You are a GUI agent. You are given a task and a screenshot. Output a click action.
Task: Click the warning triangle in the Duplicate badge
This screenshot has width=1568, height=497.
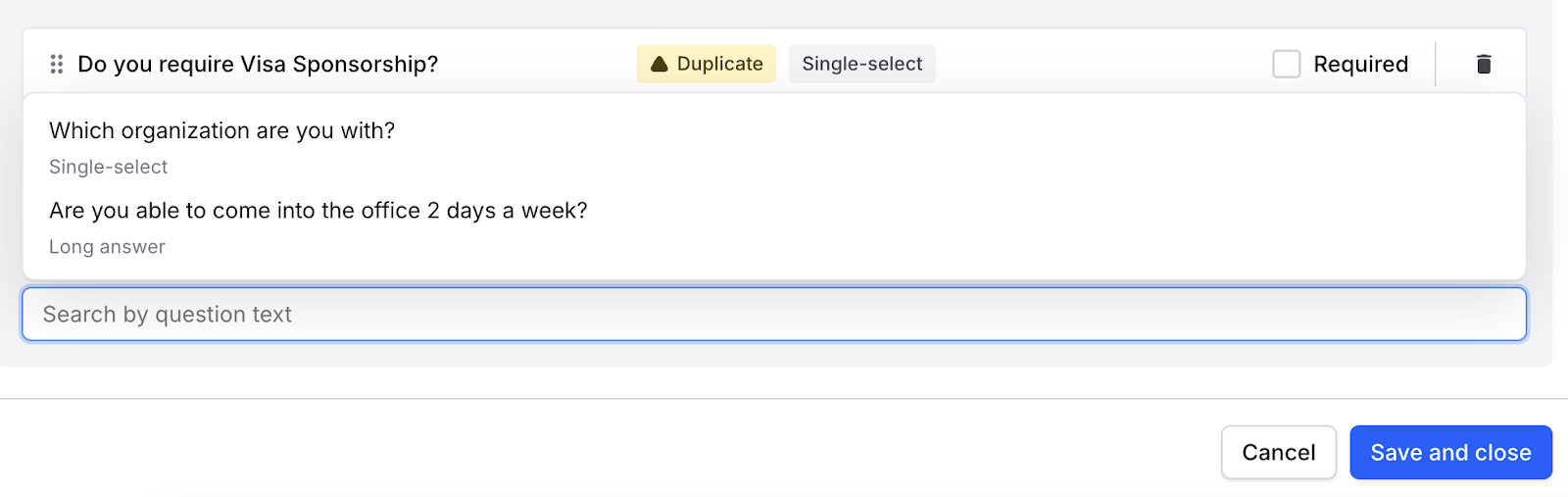click(660, 64)
